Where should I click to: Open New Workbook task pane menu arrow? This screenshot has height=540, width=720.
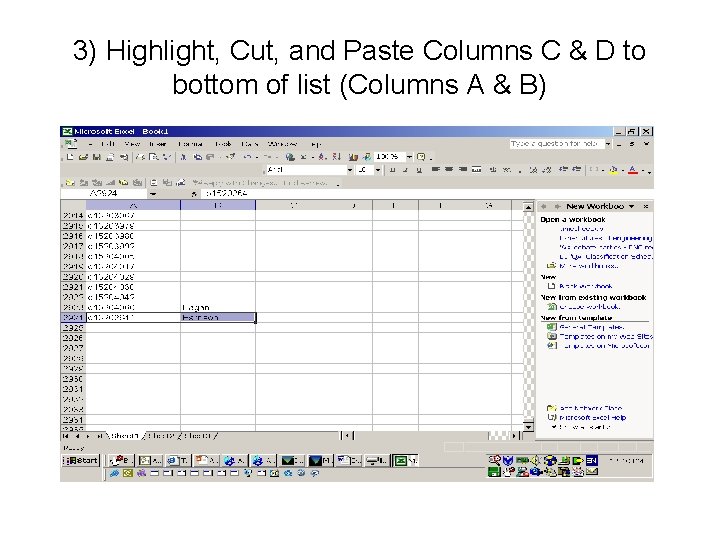(631, 207)
